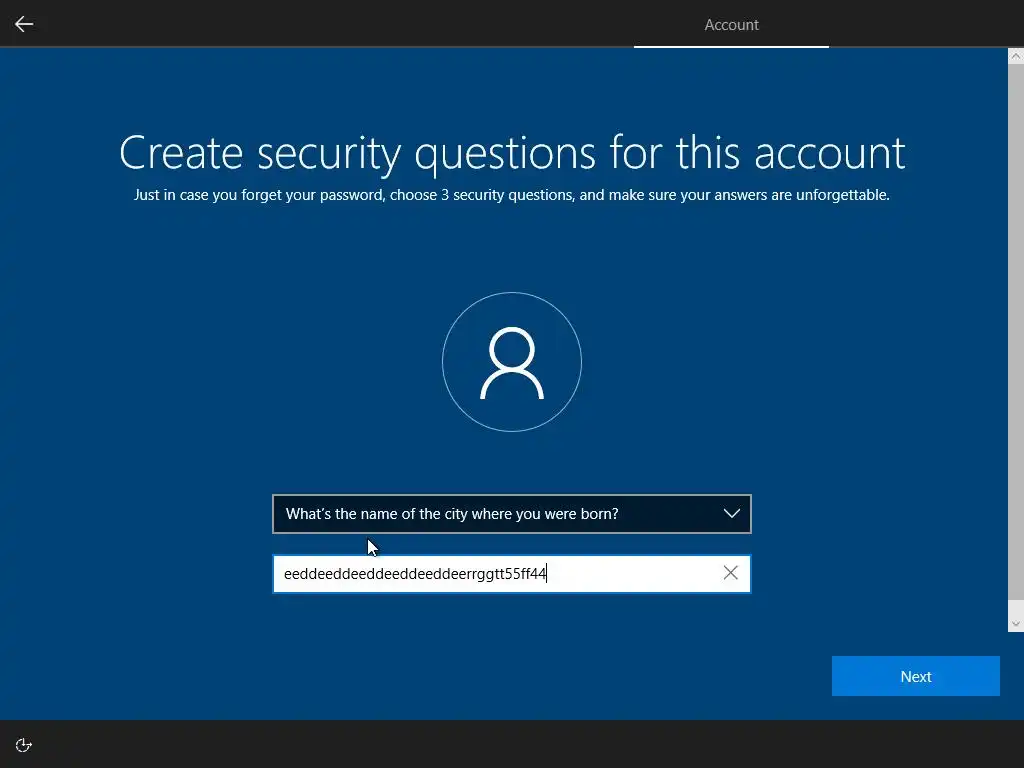This screenshot has width=1024, height=768.
Task: Click the vertical scrollbar thumb
Action: coord(1016,332)
